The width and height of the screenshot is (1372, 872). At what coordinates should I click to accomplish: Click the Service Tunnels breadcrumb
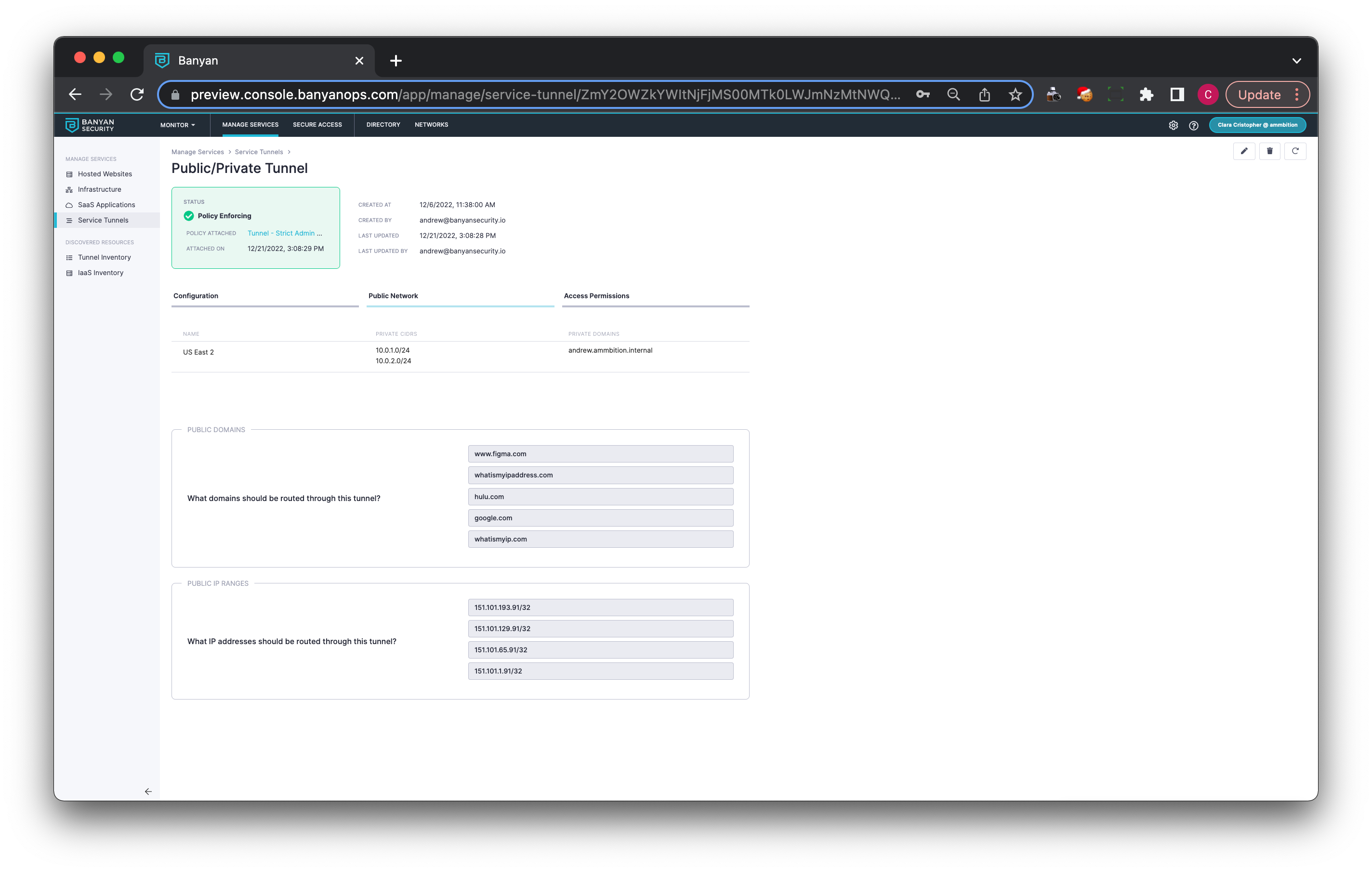[x=259, y=152]
